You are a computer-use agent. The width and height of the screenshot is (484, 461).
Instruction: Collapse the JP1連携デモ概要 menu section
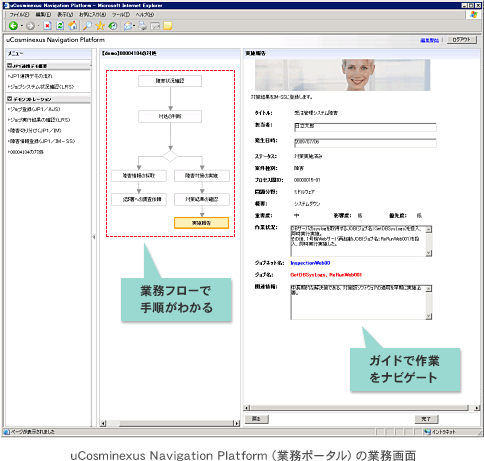pos(10,66)
